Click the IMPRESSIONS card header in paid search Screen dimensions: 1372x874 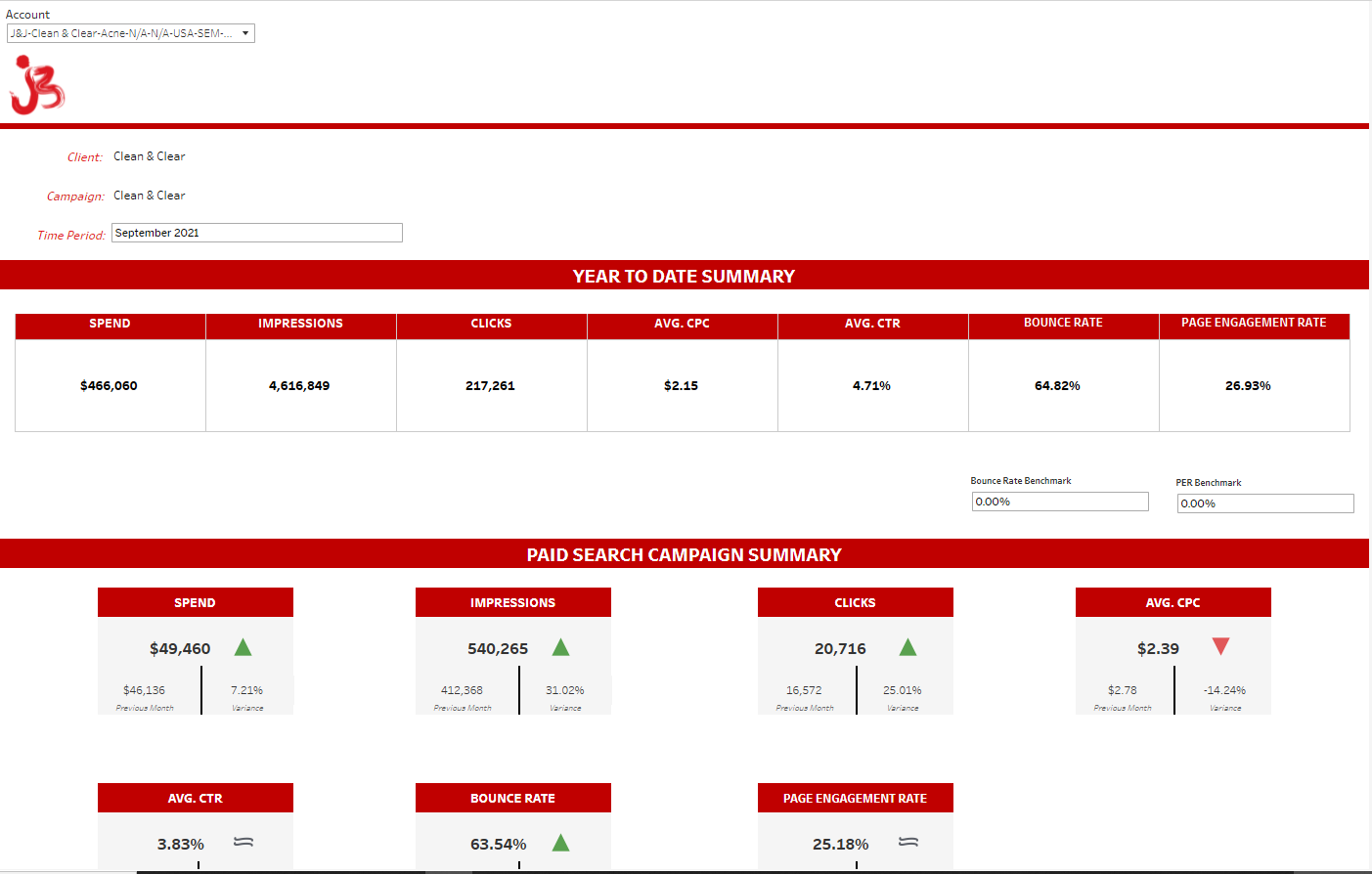coord(513,602)
